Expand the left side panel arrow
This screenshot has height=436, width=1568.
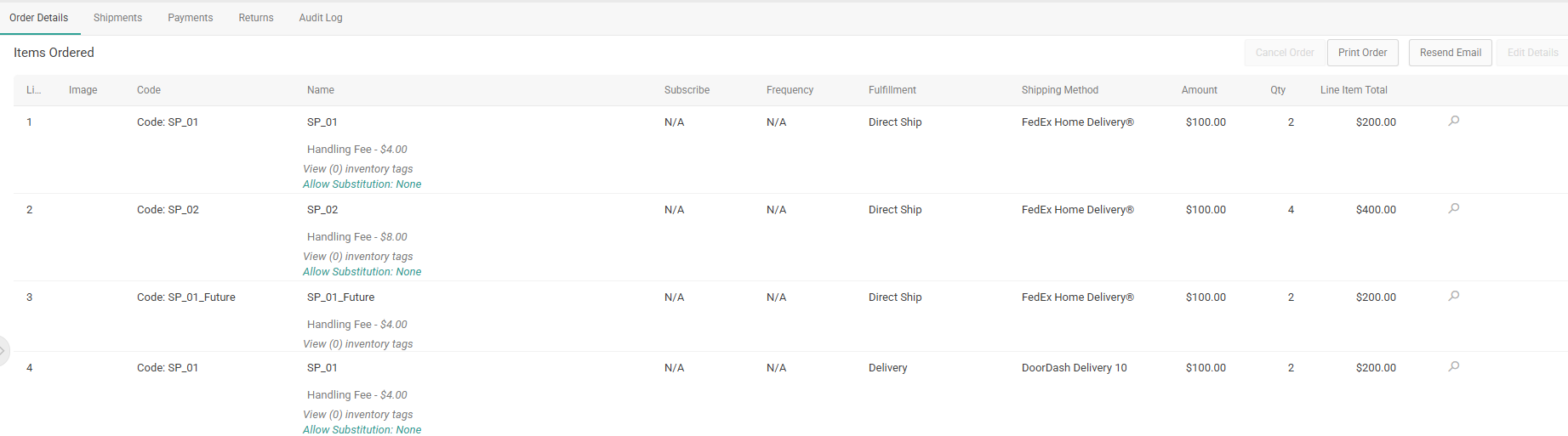tap(3, 350)
